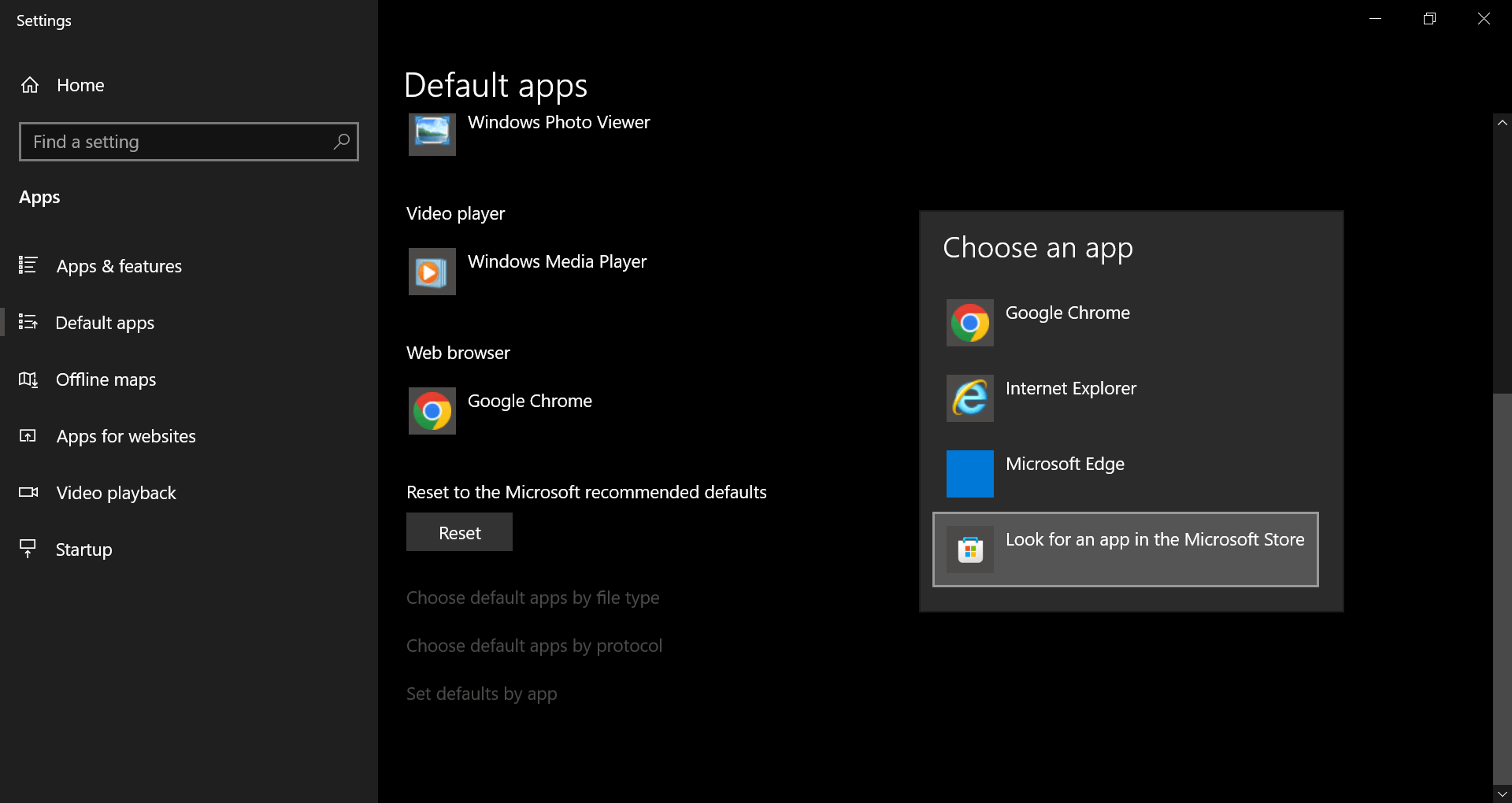The image size is (1512, 803).
Task: Click the scrollbar down arrow
Action: (1503, 794)
